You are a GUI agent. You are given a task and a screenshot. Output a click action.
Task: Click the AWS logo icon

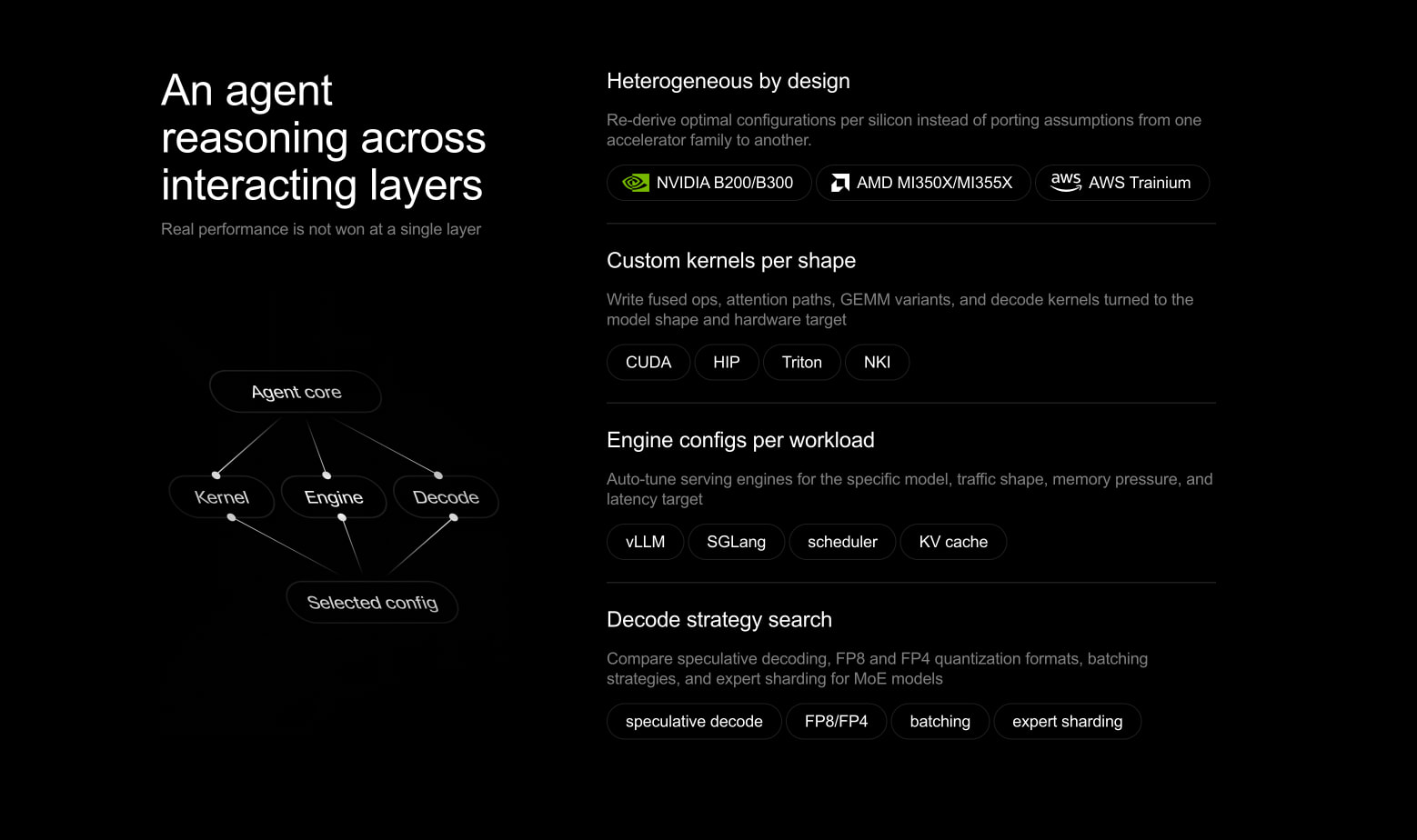click(1066, 182)
